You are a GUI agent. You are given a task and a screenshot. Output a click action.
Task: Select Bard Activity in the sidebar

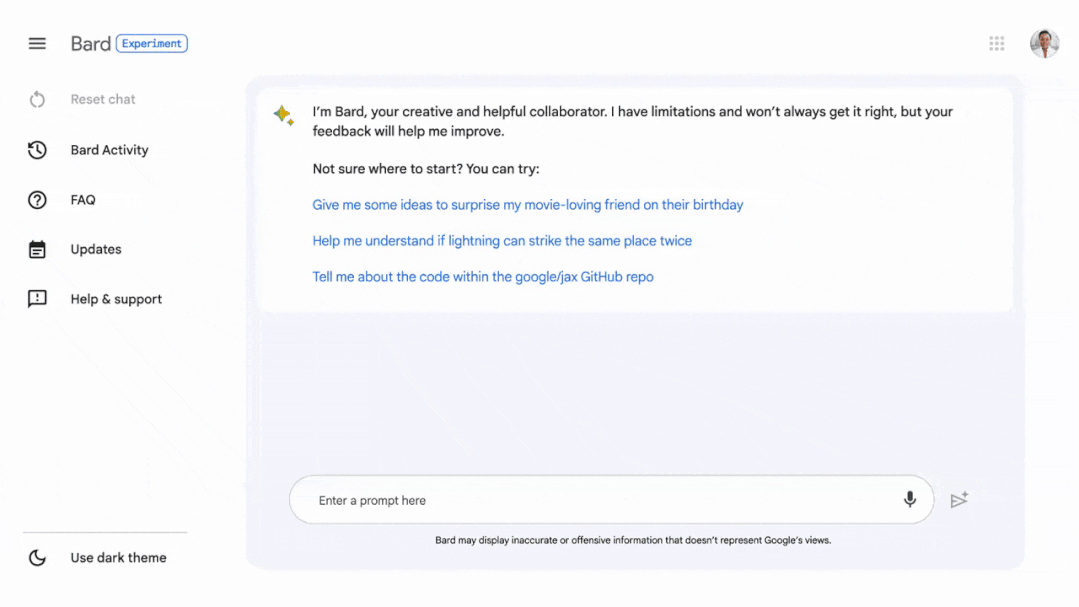(109, 150)
